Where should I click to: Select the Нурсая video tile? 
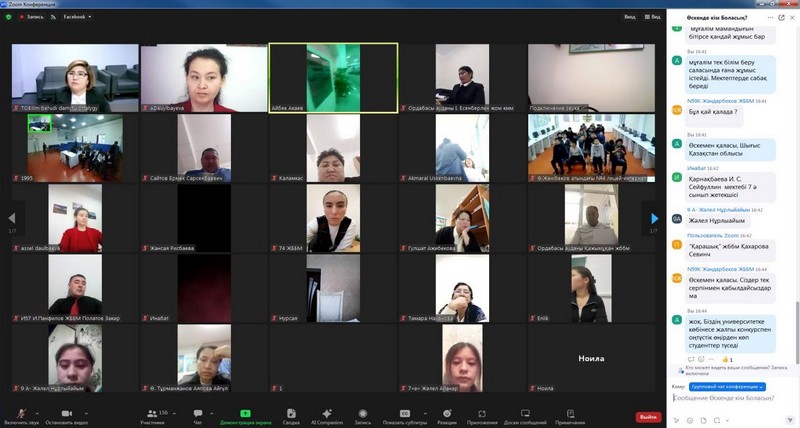(x=333, y=288)
